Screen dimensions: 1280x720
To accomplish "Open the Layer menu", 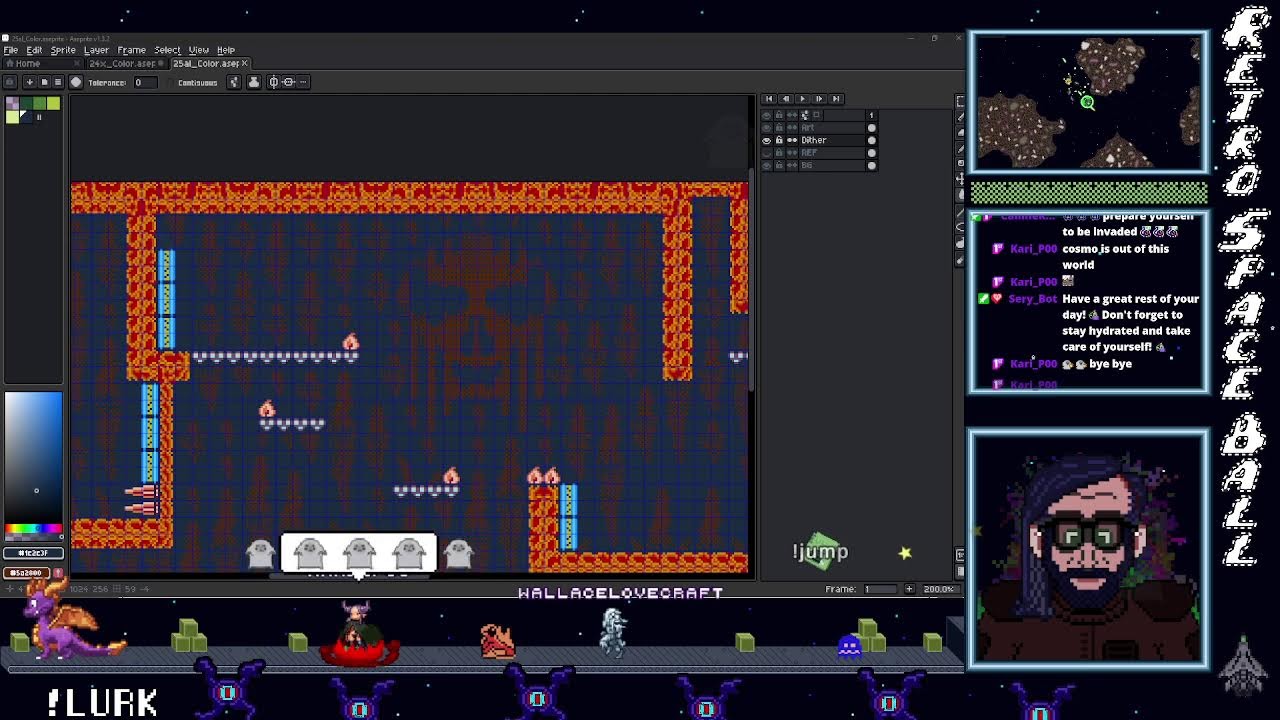I will point(96,50).
